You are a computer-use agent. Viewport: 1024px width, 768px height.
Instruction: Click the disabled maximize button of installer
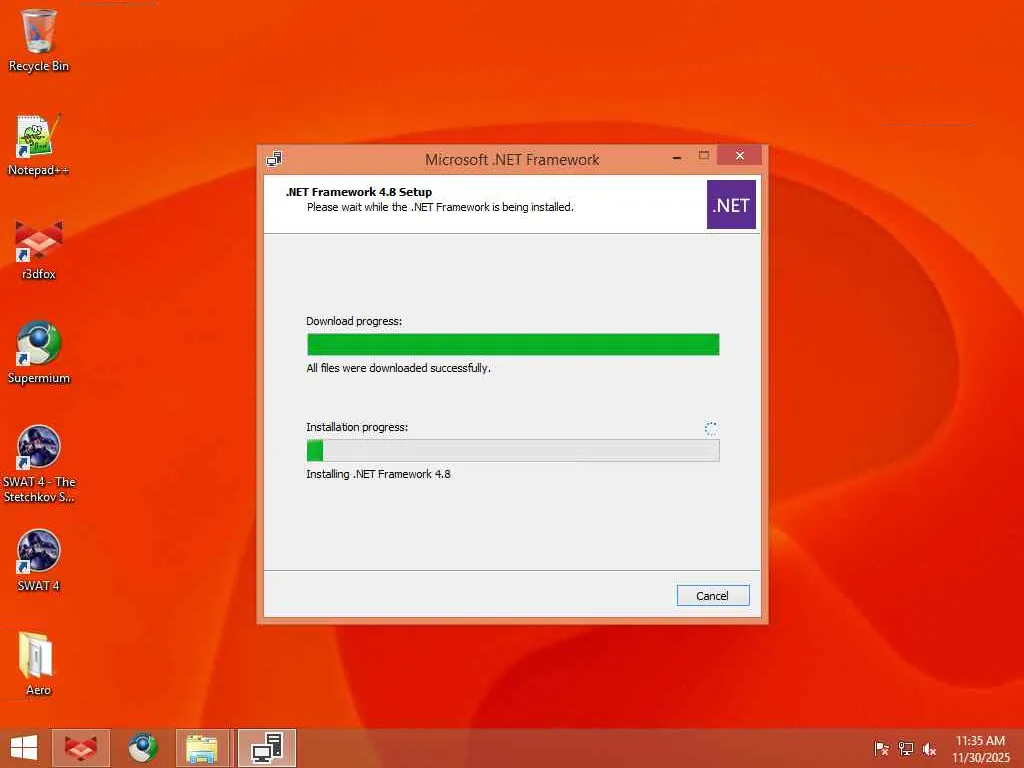(x=703, y=155)
